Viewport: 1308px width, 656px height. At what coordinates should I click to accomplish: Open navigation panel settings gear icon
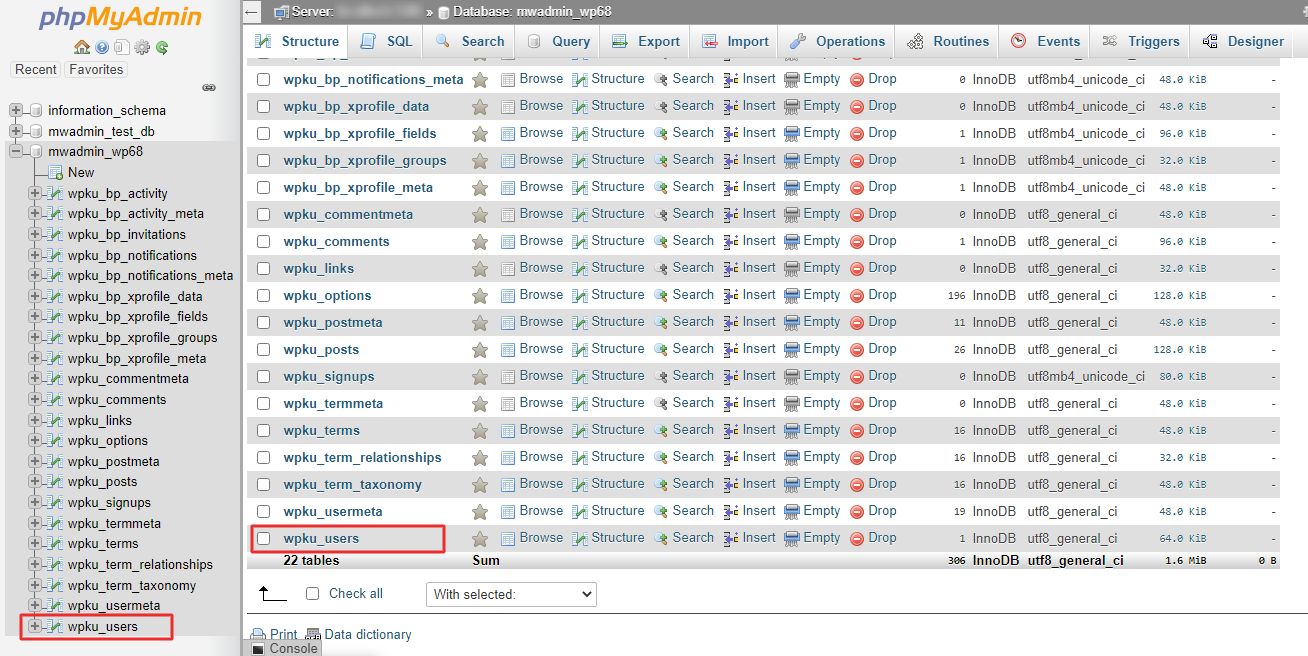coord(142,47)
